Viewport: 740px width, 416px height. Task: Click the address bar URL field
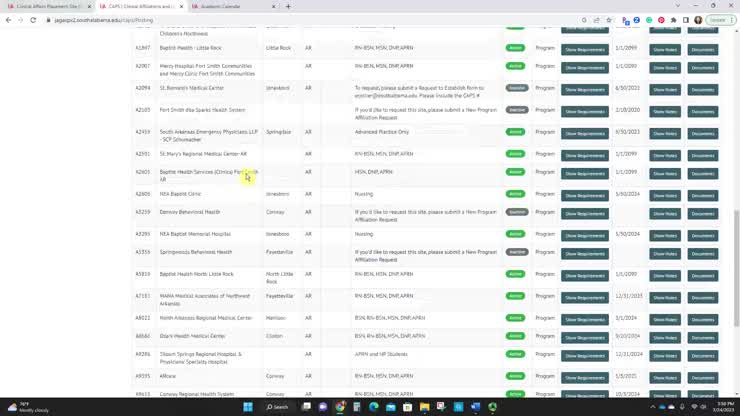pyautogui.click(x=311, y=20)
